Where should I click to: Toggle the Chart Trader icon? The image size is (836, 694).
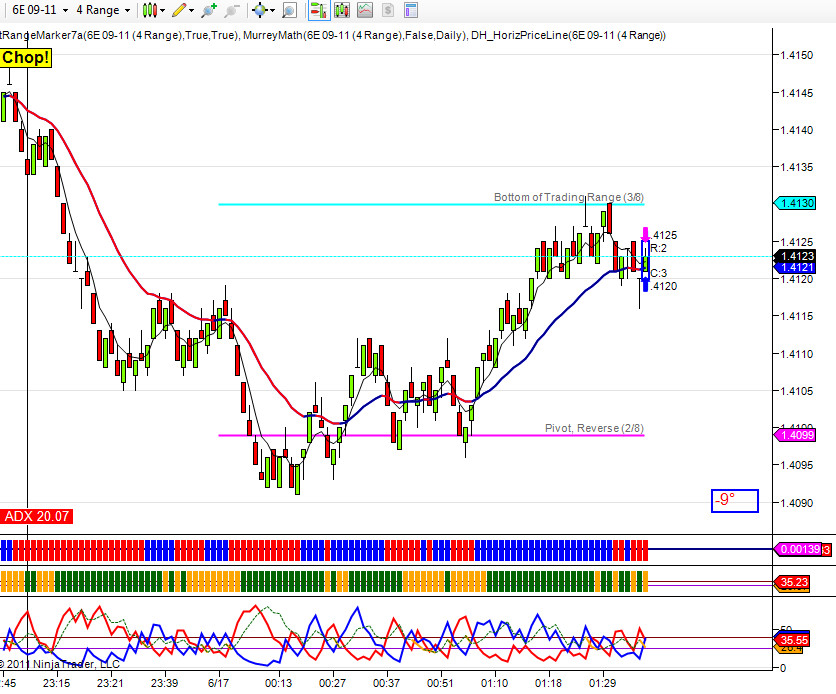tap(319, 10)
